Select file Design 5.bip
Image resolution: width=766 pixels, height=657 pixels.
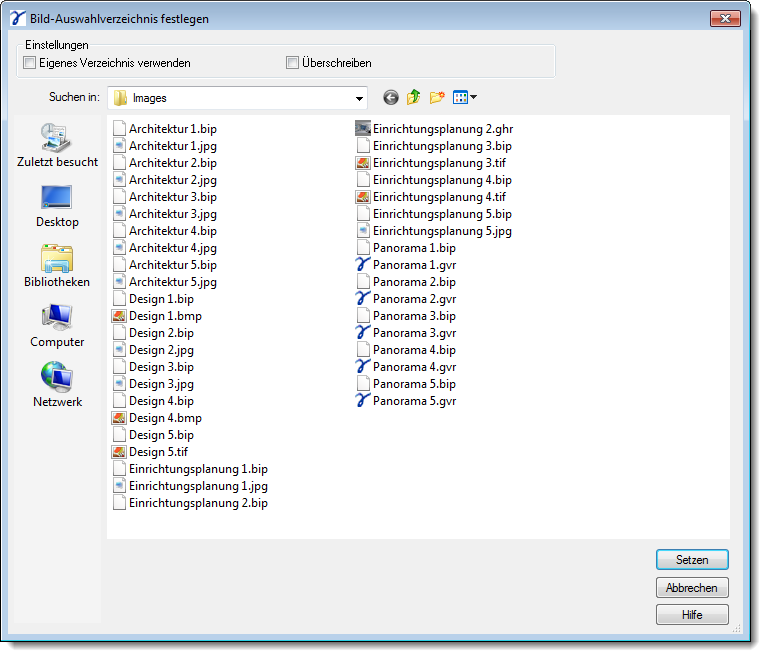(x=153, y=435)
